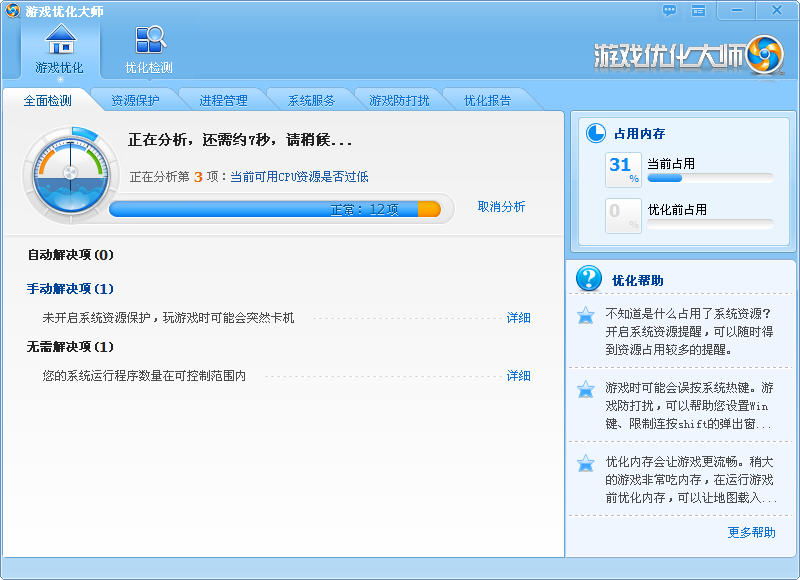The image size is (800, 580).
Task: Click the analysis gauge dial
Action: point(70,174)
